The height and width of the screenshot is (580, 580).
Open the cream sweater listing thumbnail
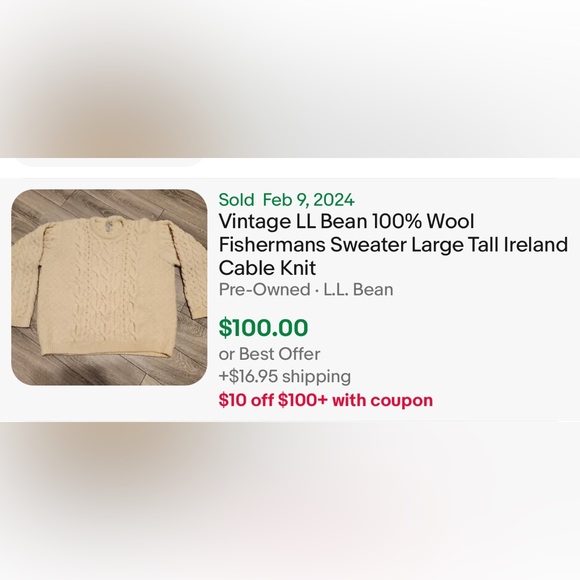point(109,287)
